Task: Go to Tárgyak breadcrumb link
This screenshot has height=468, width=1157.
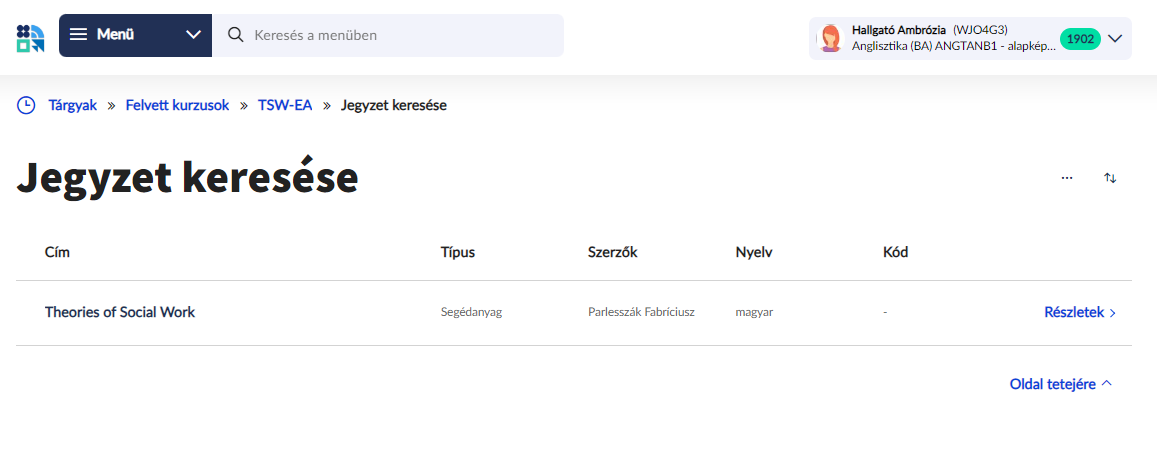Action: [73, 105]
